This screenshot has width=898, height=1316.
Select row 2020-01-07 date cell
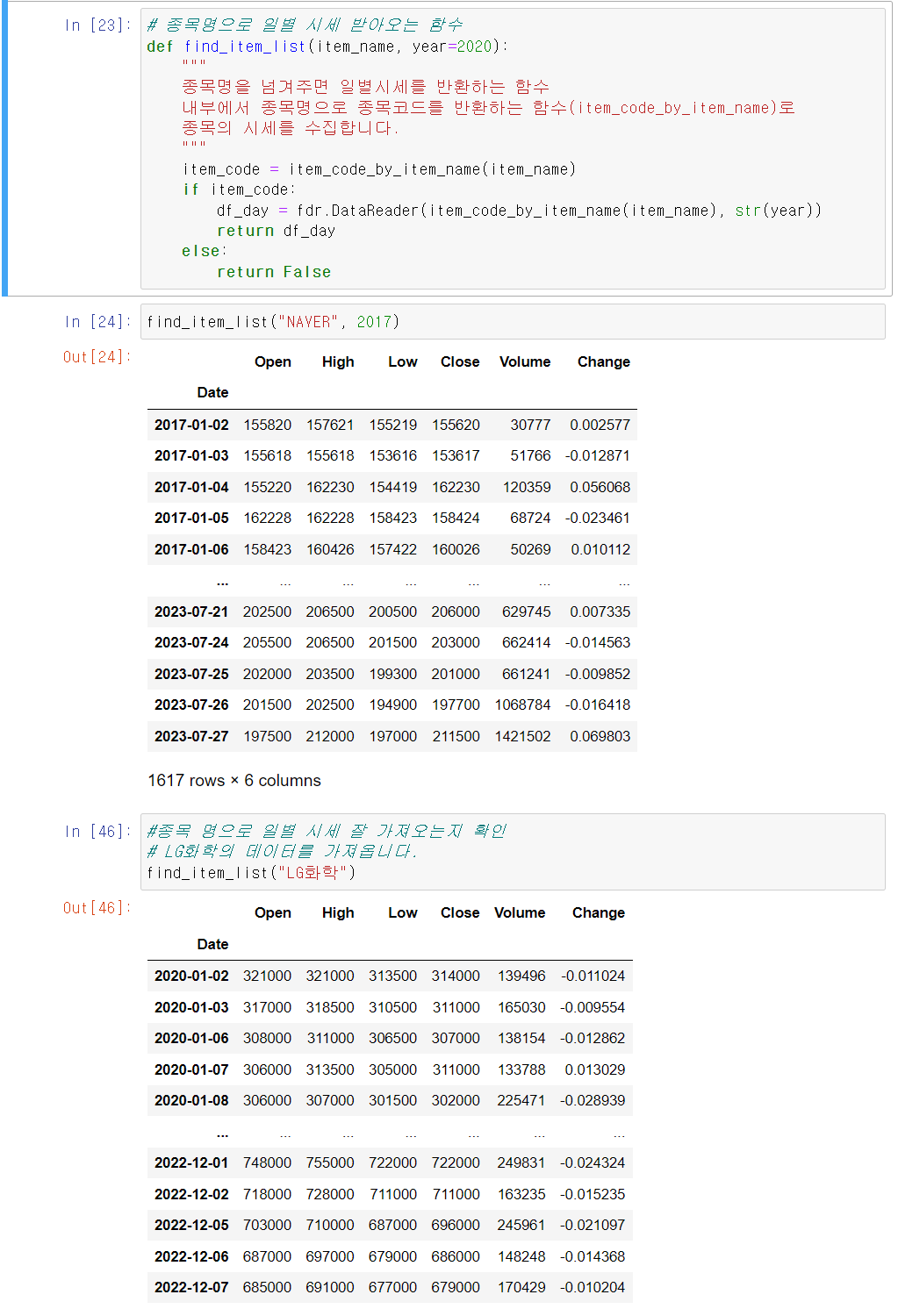point(191,1069)
